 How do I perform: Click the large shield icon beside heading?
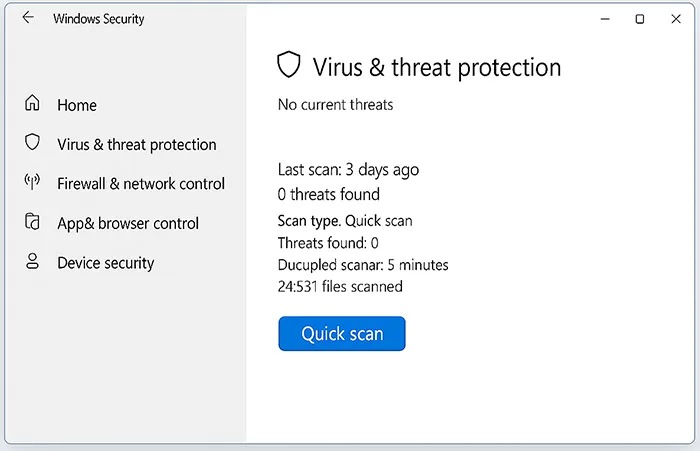click(x=289, y=67)
